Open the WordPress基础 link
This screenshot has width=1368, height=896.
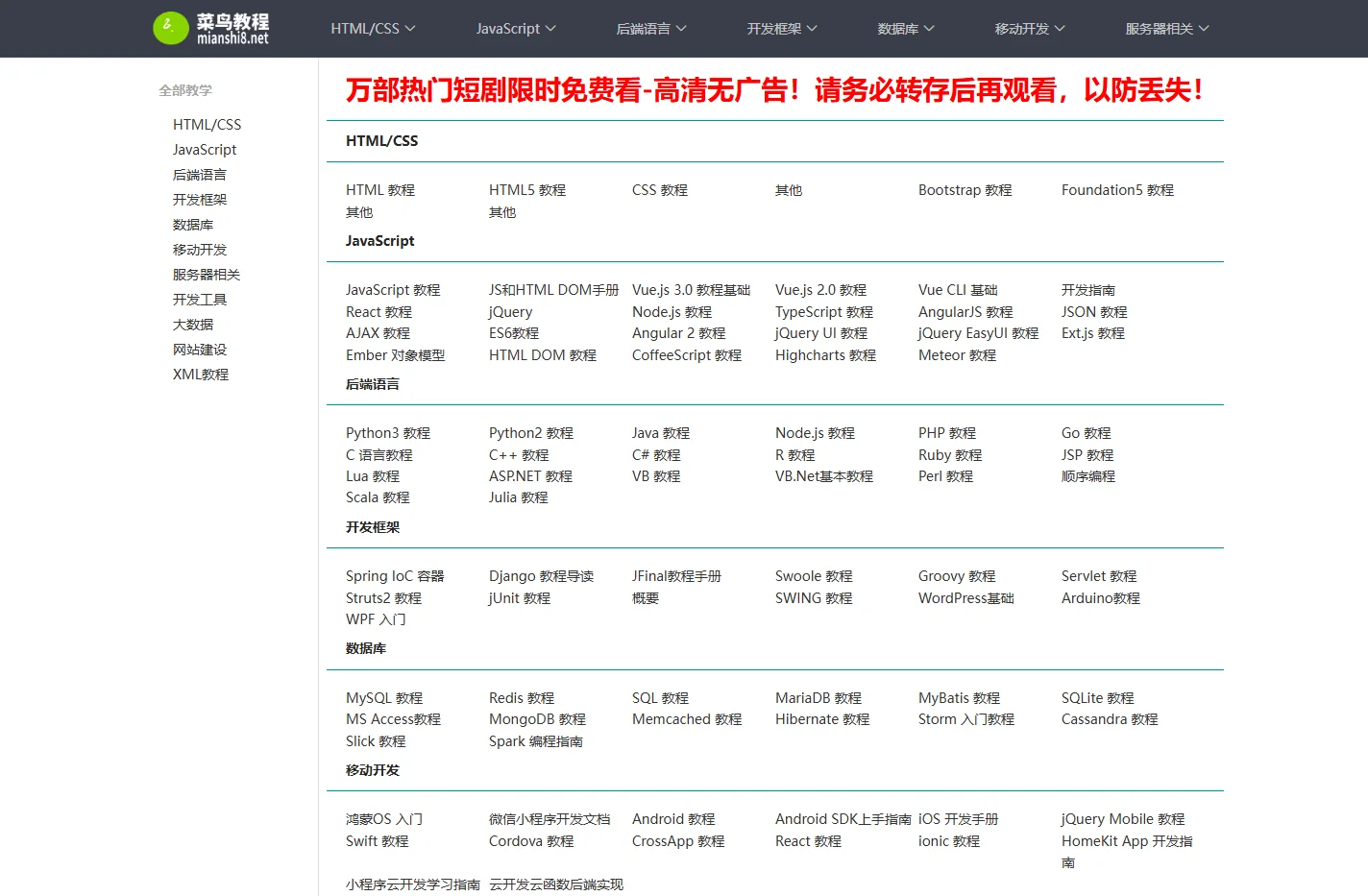(966, 598)
